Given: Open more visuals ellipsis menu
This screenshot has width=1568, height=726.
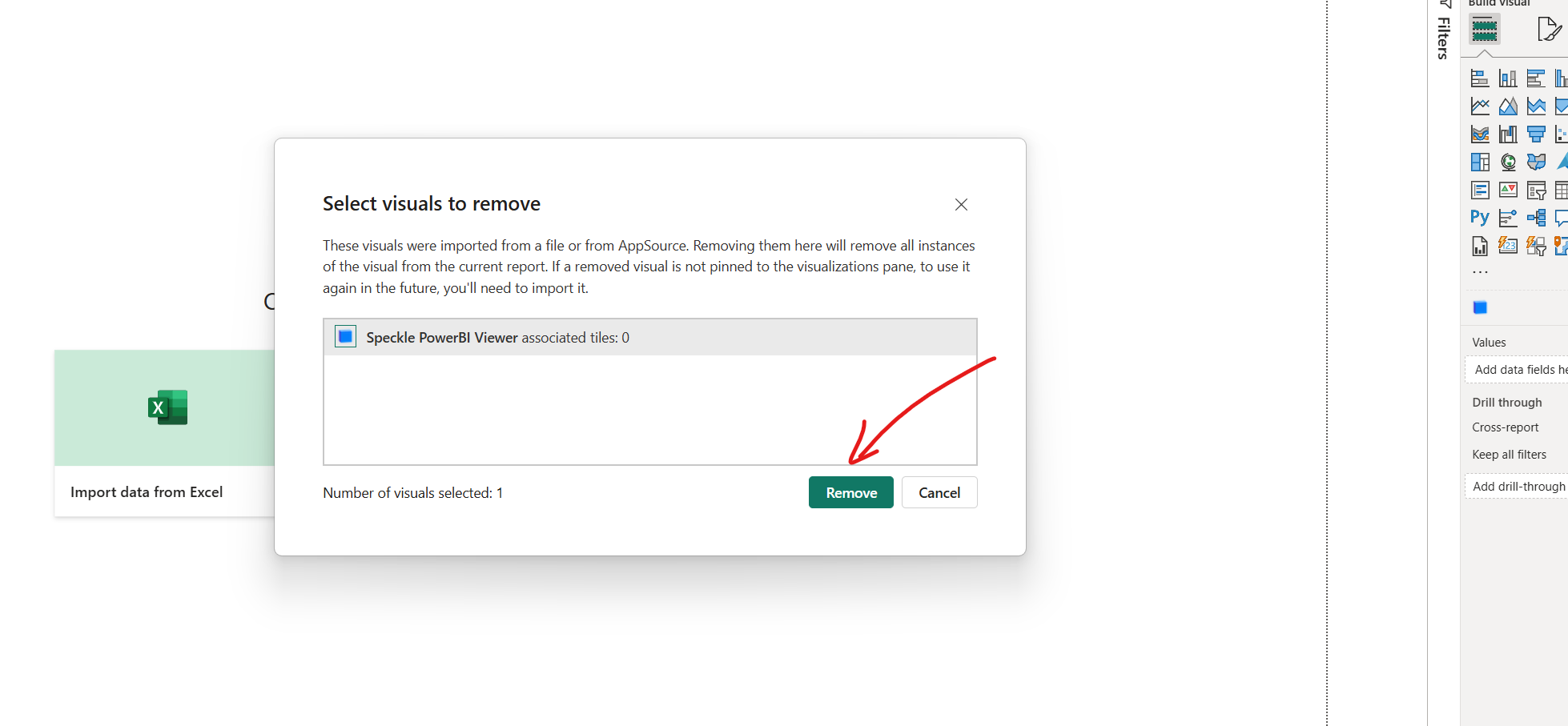Looking at the screenshot, I should tap(1480, 273).
